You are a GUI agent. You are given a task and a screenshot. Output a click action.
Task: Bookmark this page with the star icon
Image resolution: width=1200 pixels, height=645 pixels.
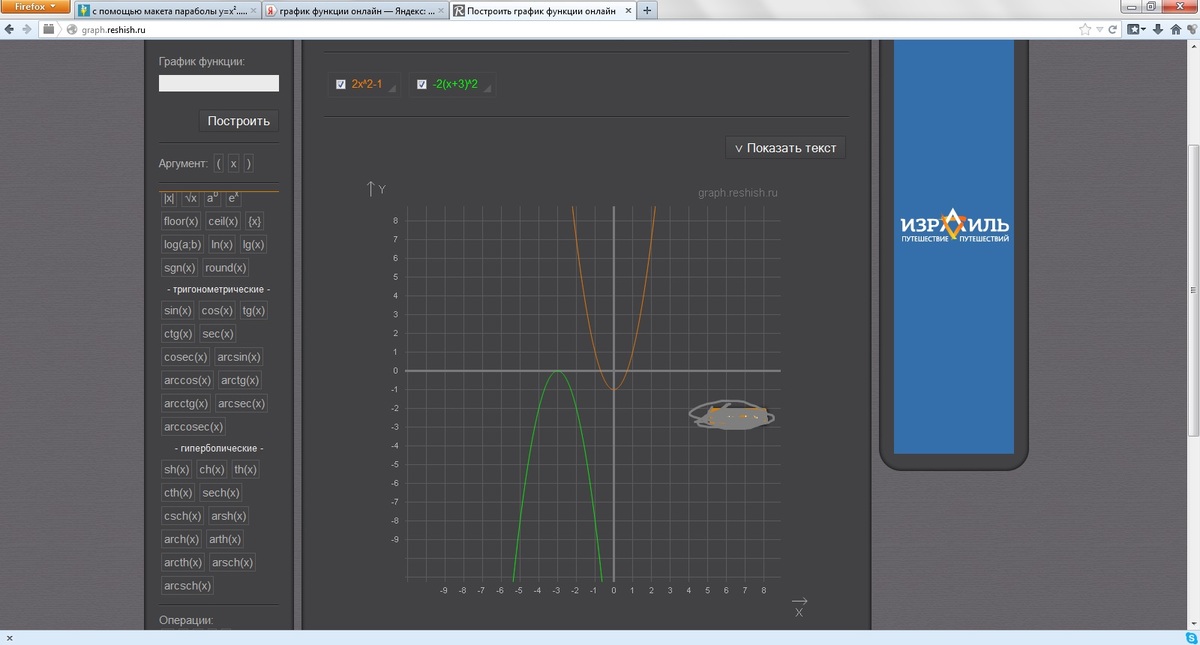tap(1085, 30)
